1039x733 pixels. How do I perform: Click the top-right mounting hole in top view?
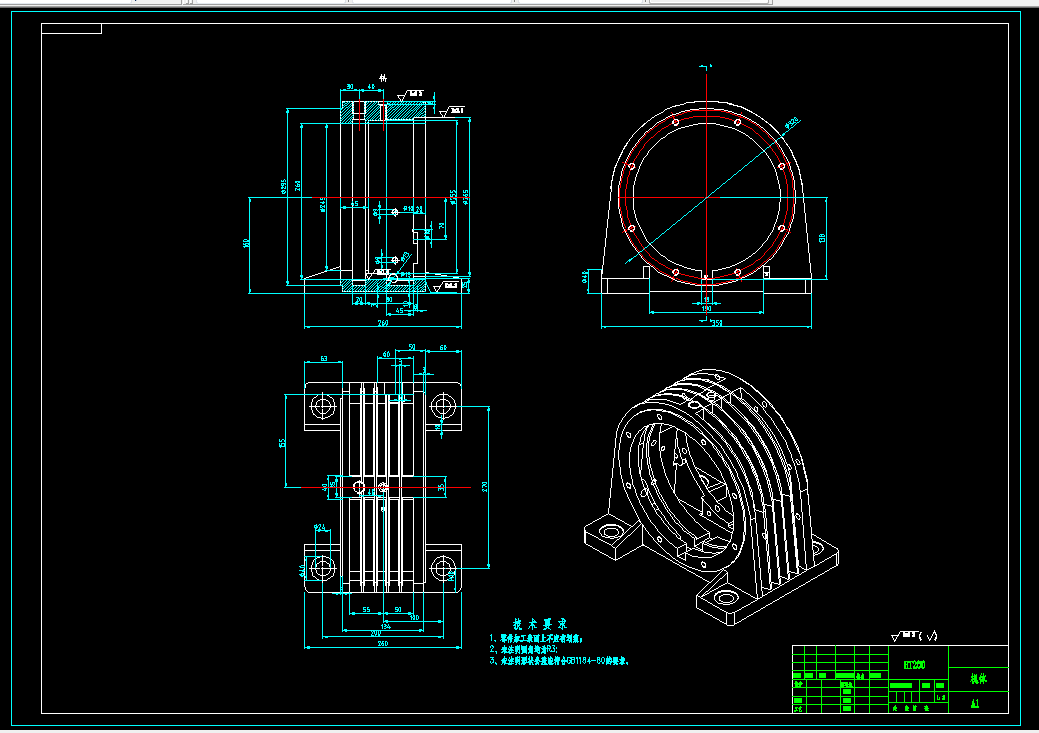click(x=443, y=406)
